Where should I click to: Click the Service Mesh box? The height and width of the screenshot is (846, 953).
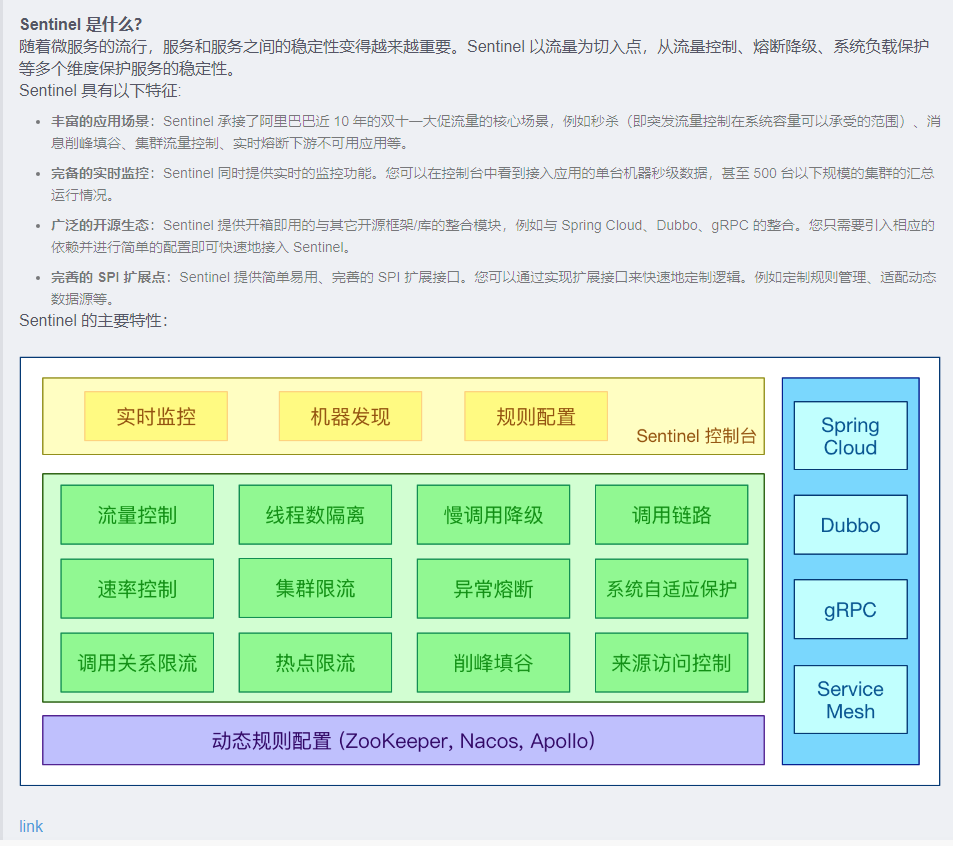[850, 700]
